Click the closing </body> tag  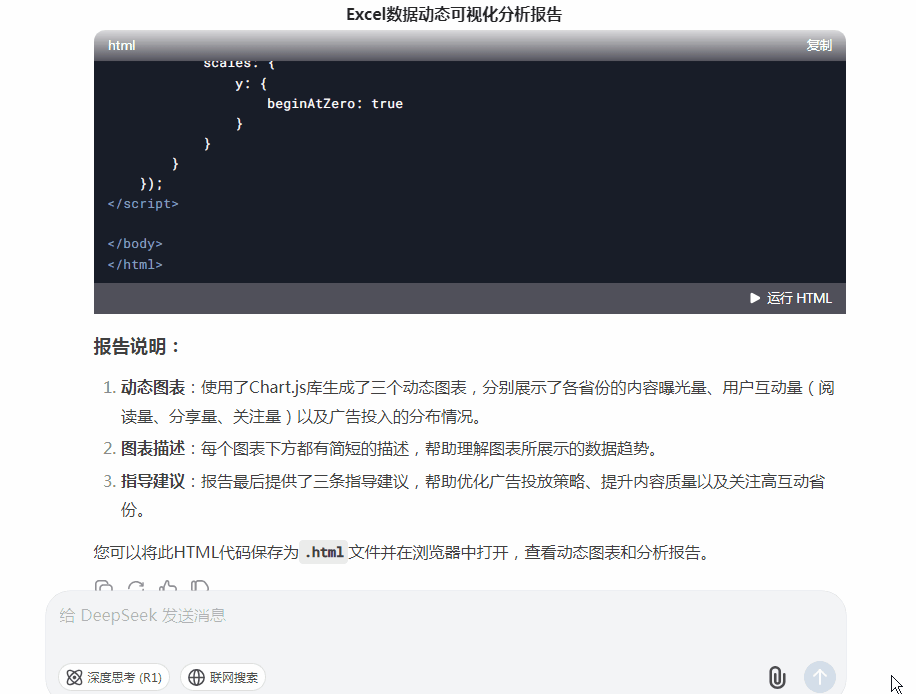135,244
